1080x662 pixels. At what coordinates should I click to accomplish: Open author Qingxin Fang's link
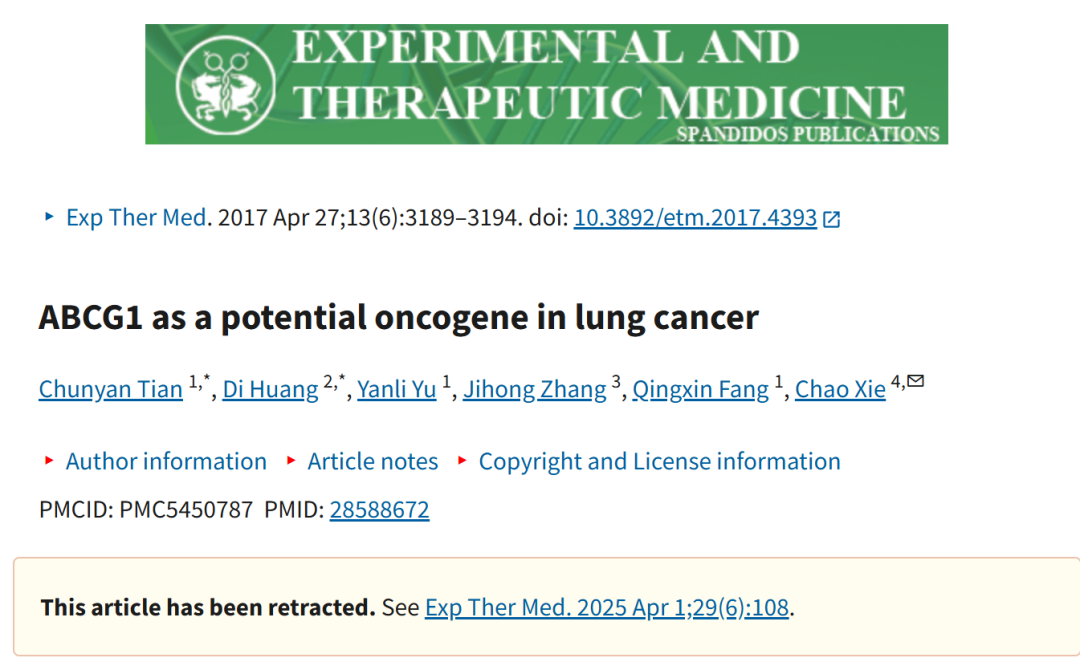pyautogui.click(x=700, y=389)
